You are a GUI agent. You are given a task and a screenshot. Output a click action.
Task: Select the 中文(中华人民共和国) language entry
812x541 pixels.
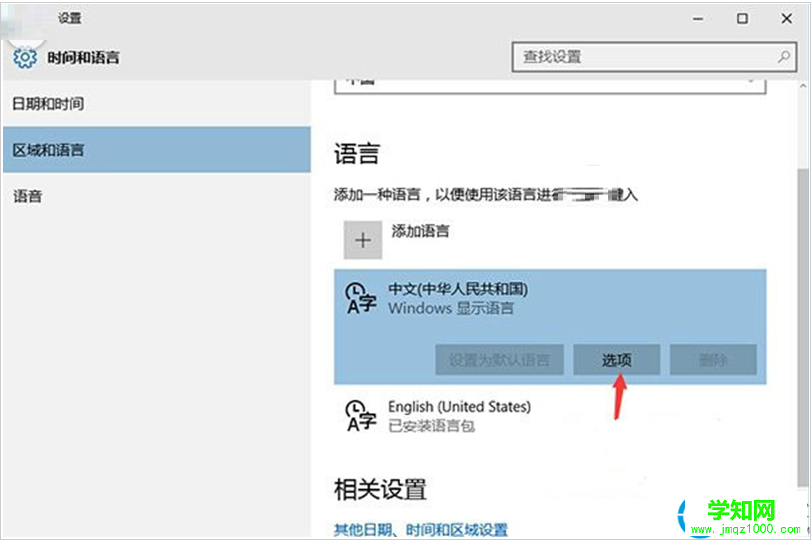tap(550, 327)
